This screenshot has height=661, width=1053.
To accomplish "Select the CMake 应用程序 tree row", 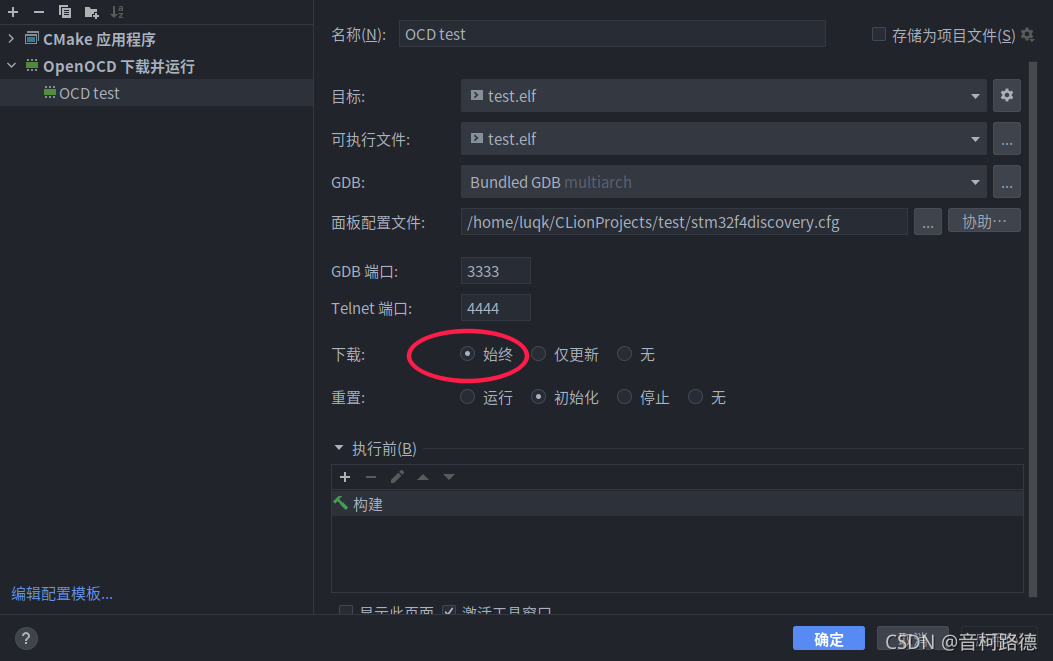I will click(156, 39).
